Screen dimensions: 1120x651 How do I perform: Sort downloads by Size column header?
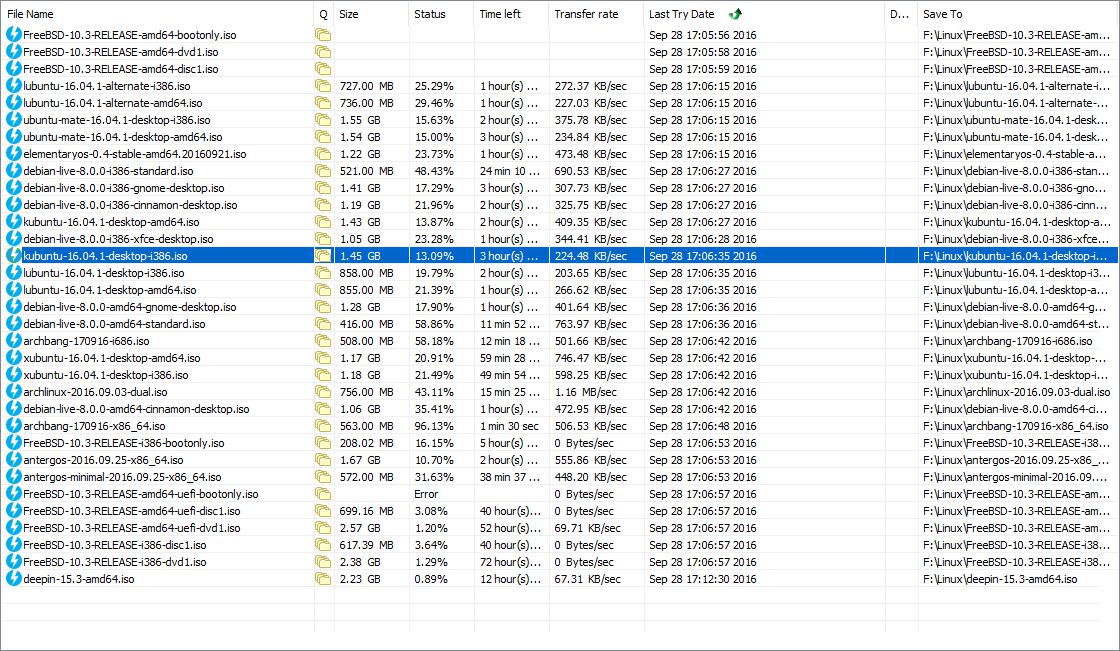click(371, 14)
